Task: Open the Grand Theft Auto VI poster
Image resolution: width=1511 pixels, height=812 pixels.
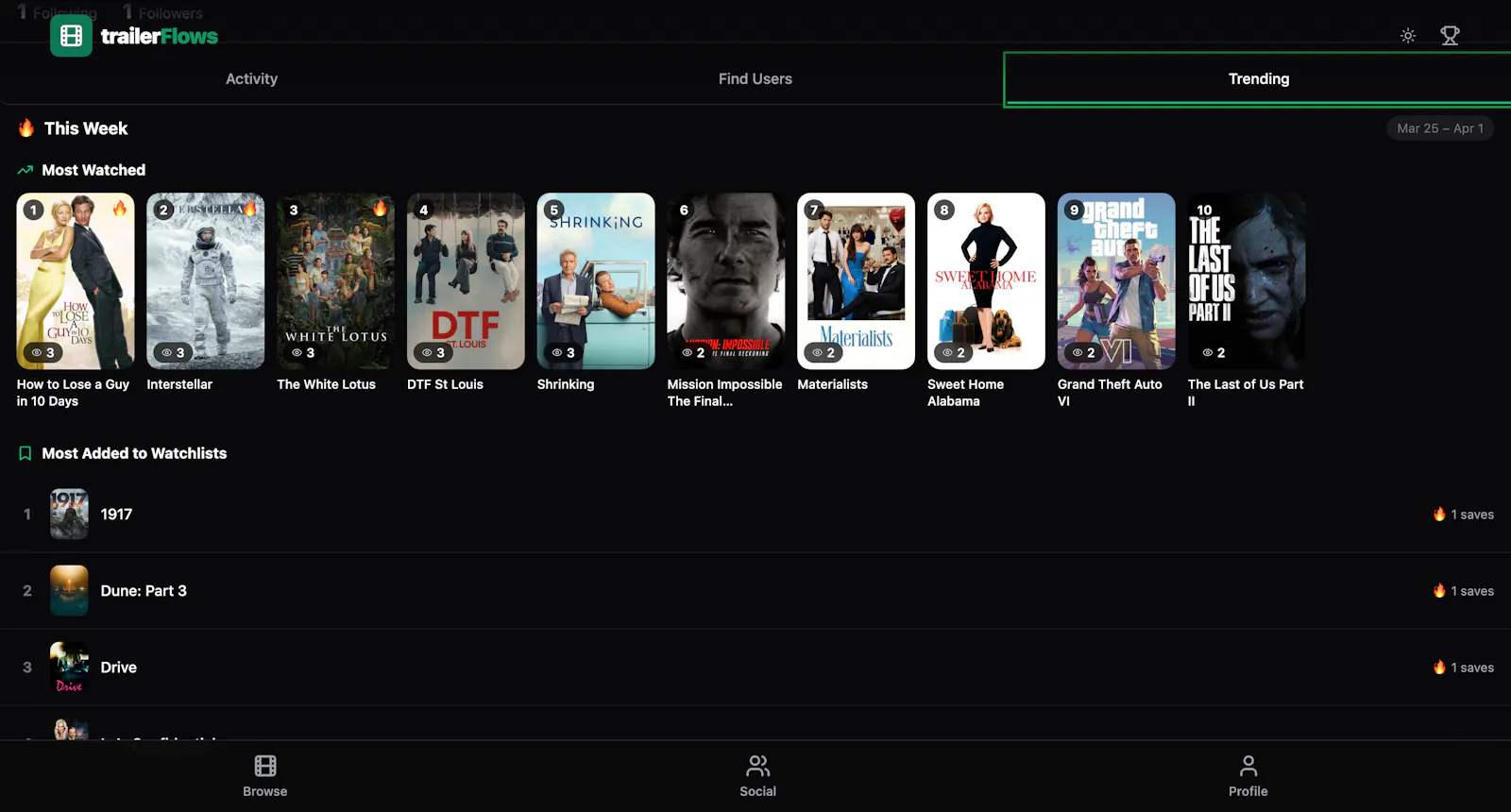Action: coord(1116,281)
